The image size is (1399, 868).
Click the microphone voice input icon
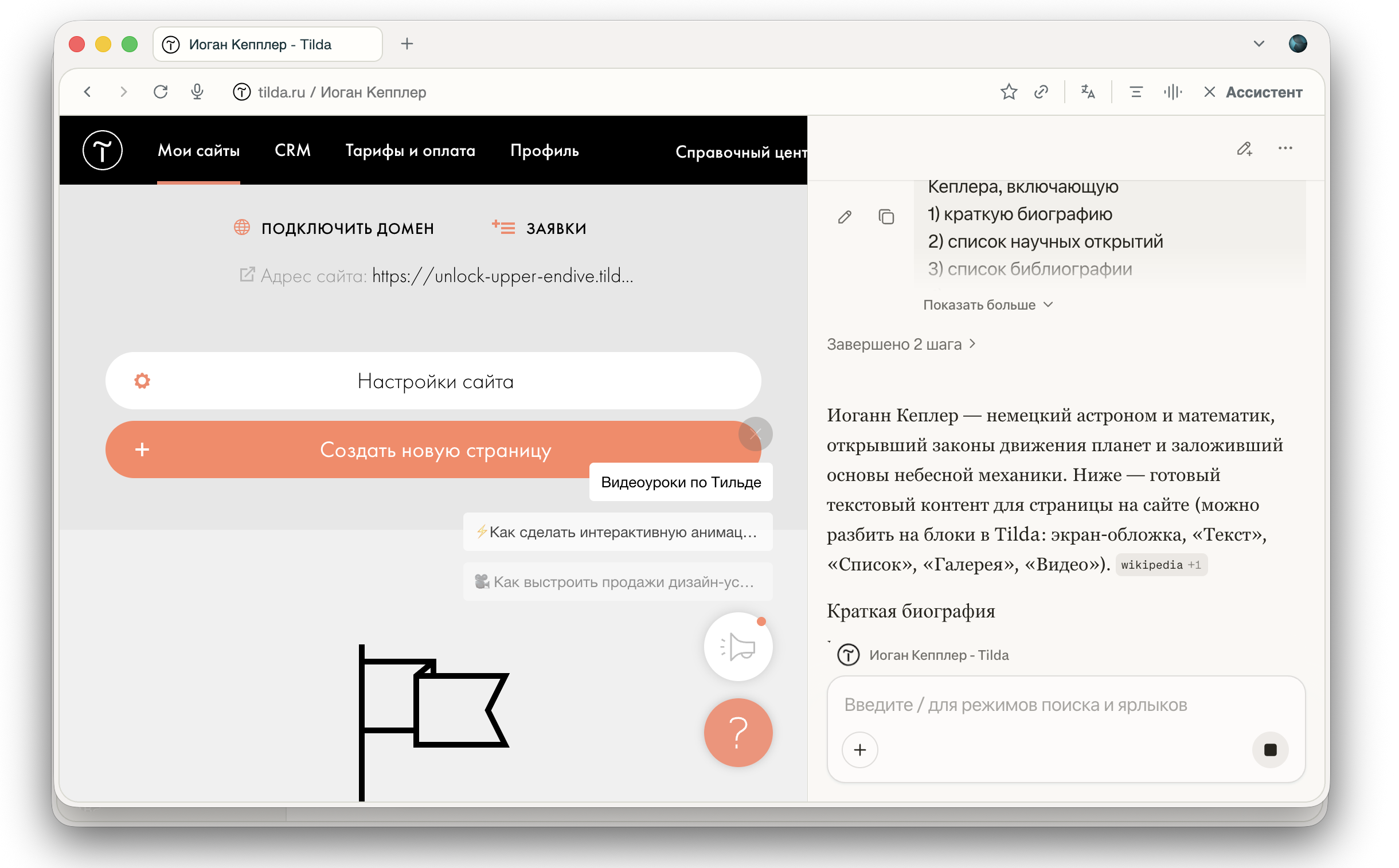tap(197, 92)
